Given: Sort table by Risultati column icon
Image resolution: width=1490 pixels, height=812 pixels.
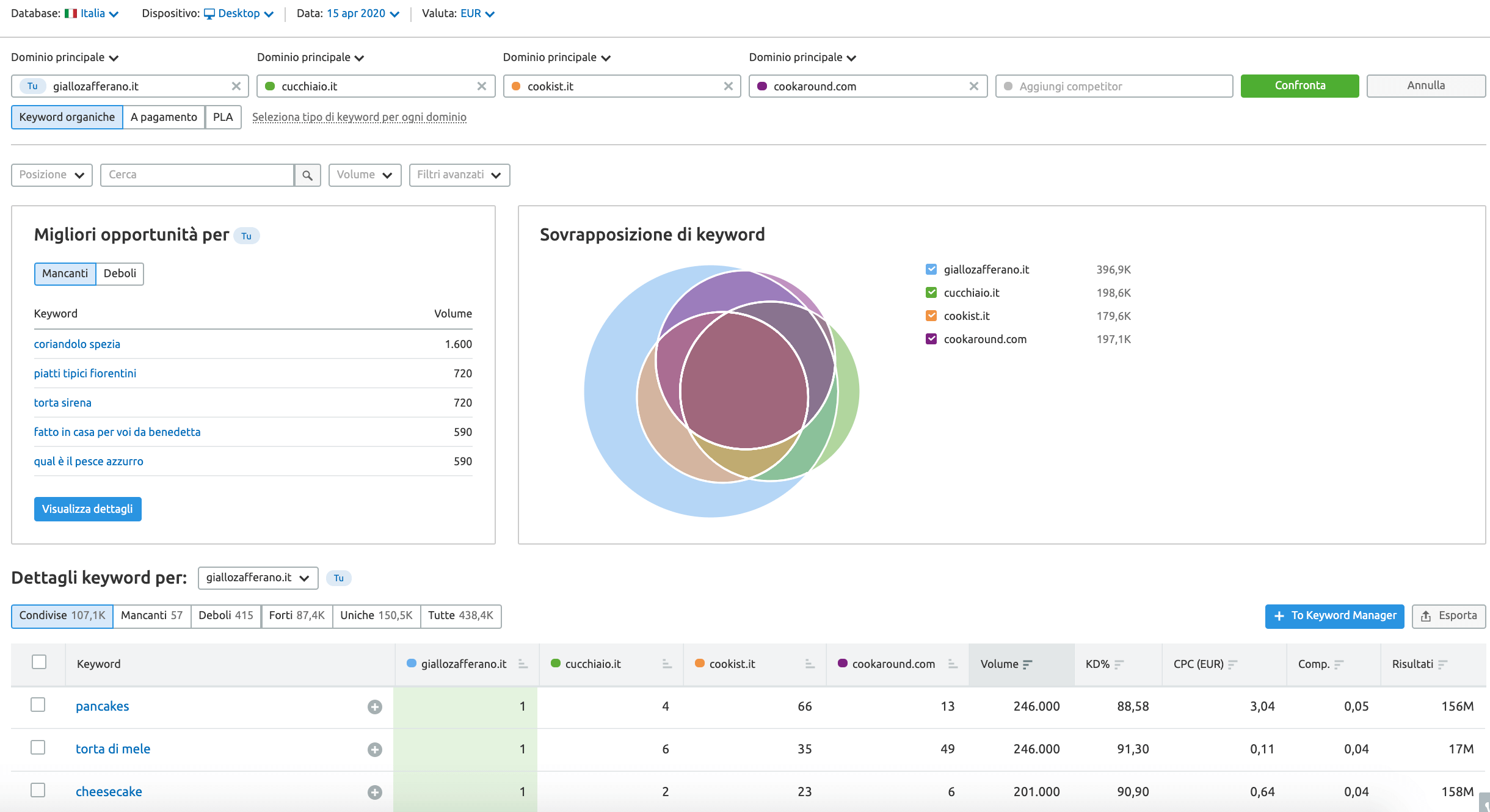Looking at the screenshot, I should coord(1442,664).
